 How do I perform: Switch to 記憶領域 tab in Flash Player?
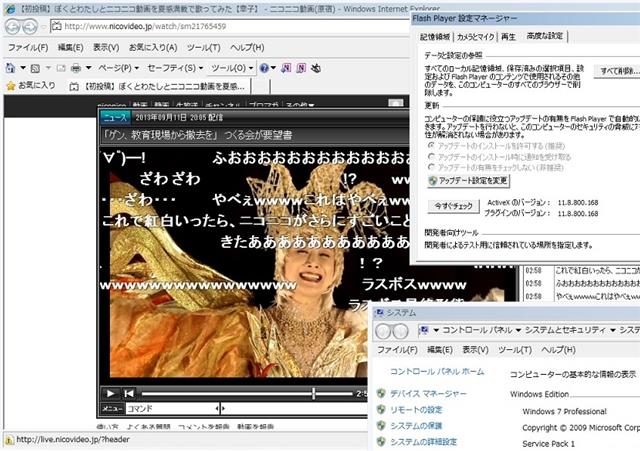(x=435, y=37)
